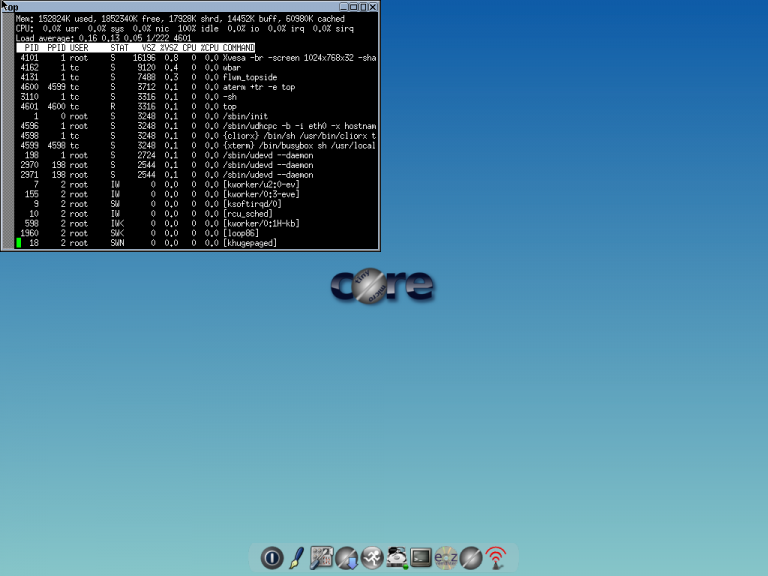
Task: Open the Mount Tool disk drive icon
Action: pyautogui.click(x=396, y=558)
